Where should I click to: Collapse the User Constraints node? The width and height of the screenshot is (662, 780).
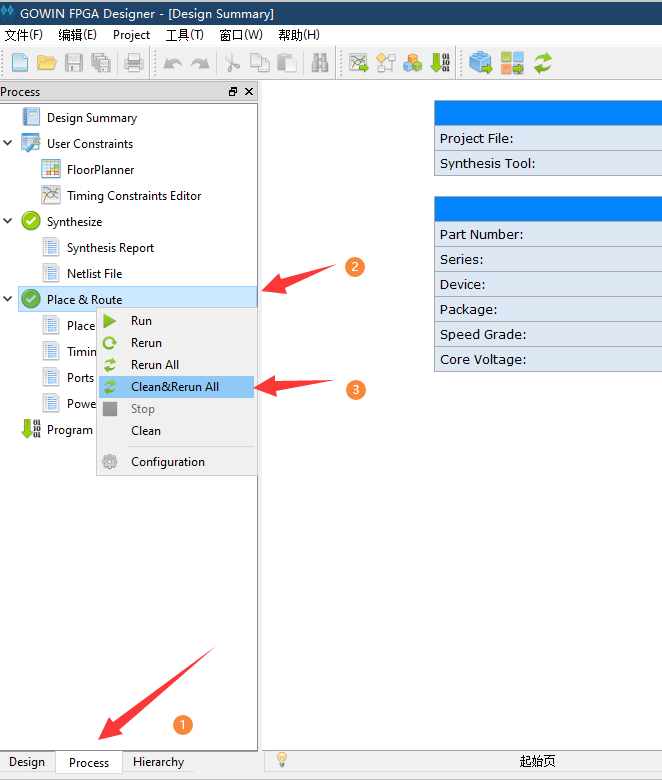click(x=8, y=143)
